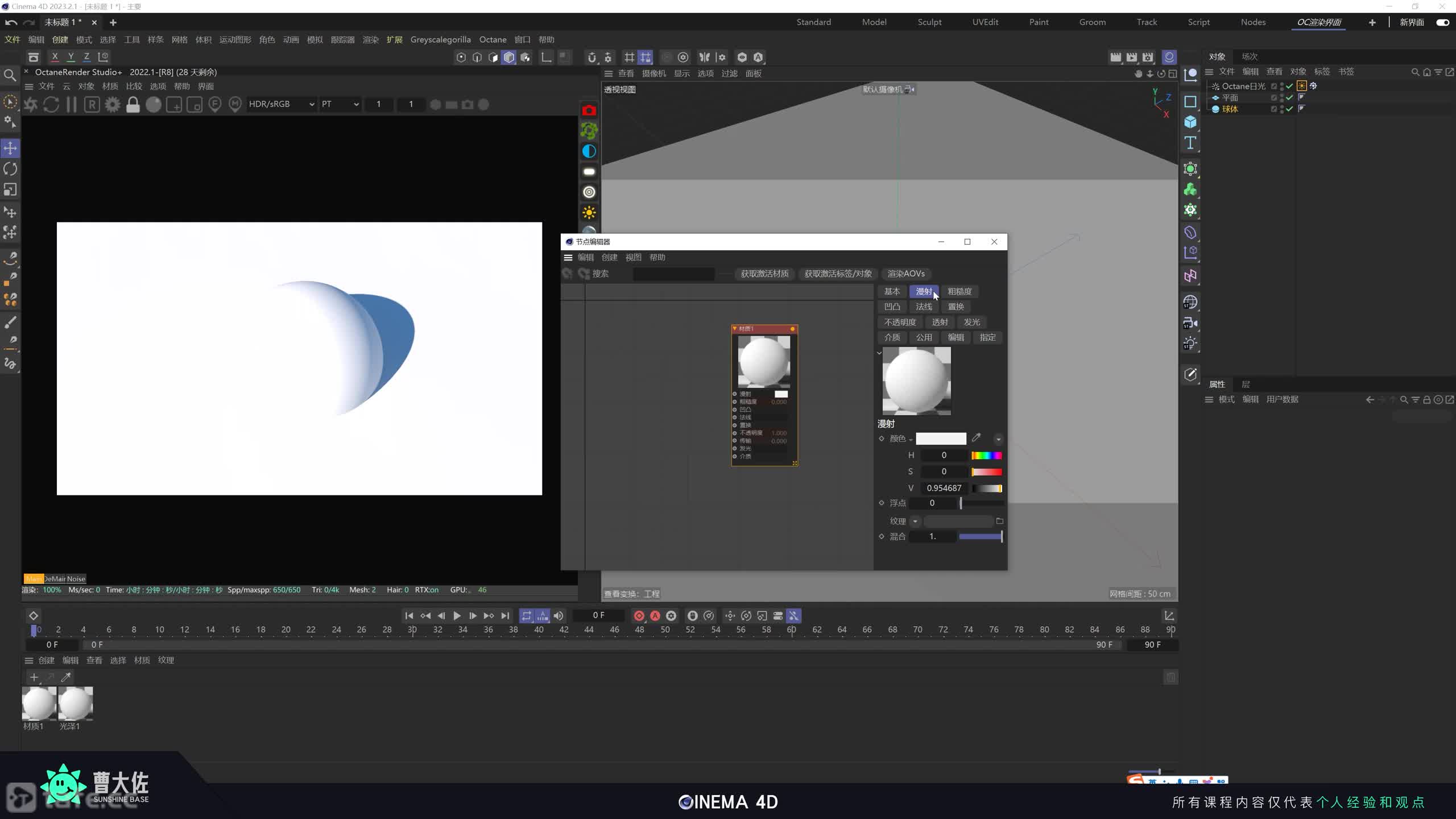Toggle the 球体 object's enable checkmark
The width and height of the screenshot is (1456, 819).
click(x=1289, y=109)
